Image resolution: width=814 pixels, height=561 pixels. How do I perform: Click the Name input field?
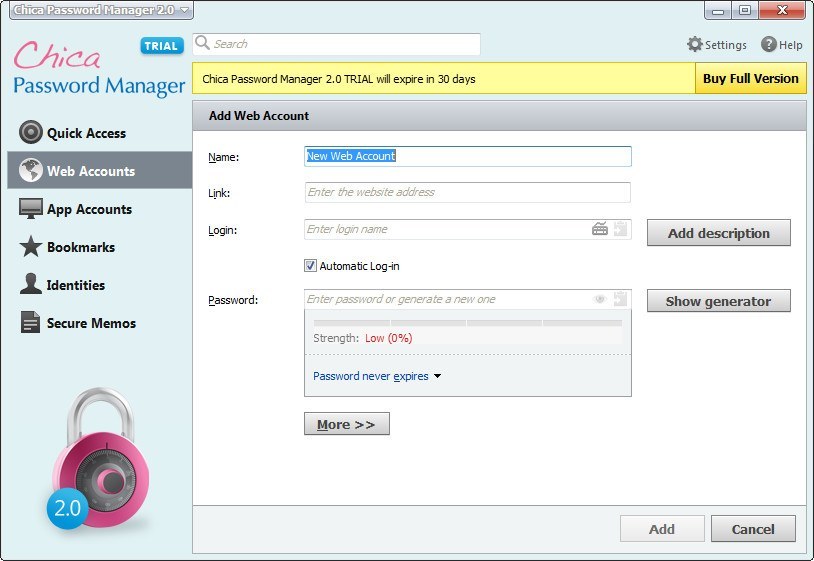click(x=468, y=156)
